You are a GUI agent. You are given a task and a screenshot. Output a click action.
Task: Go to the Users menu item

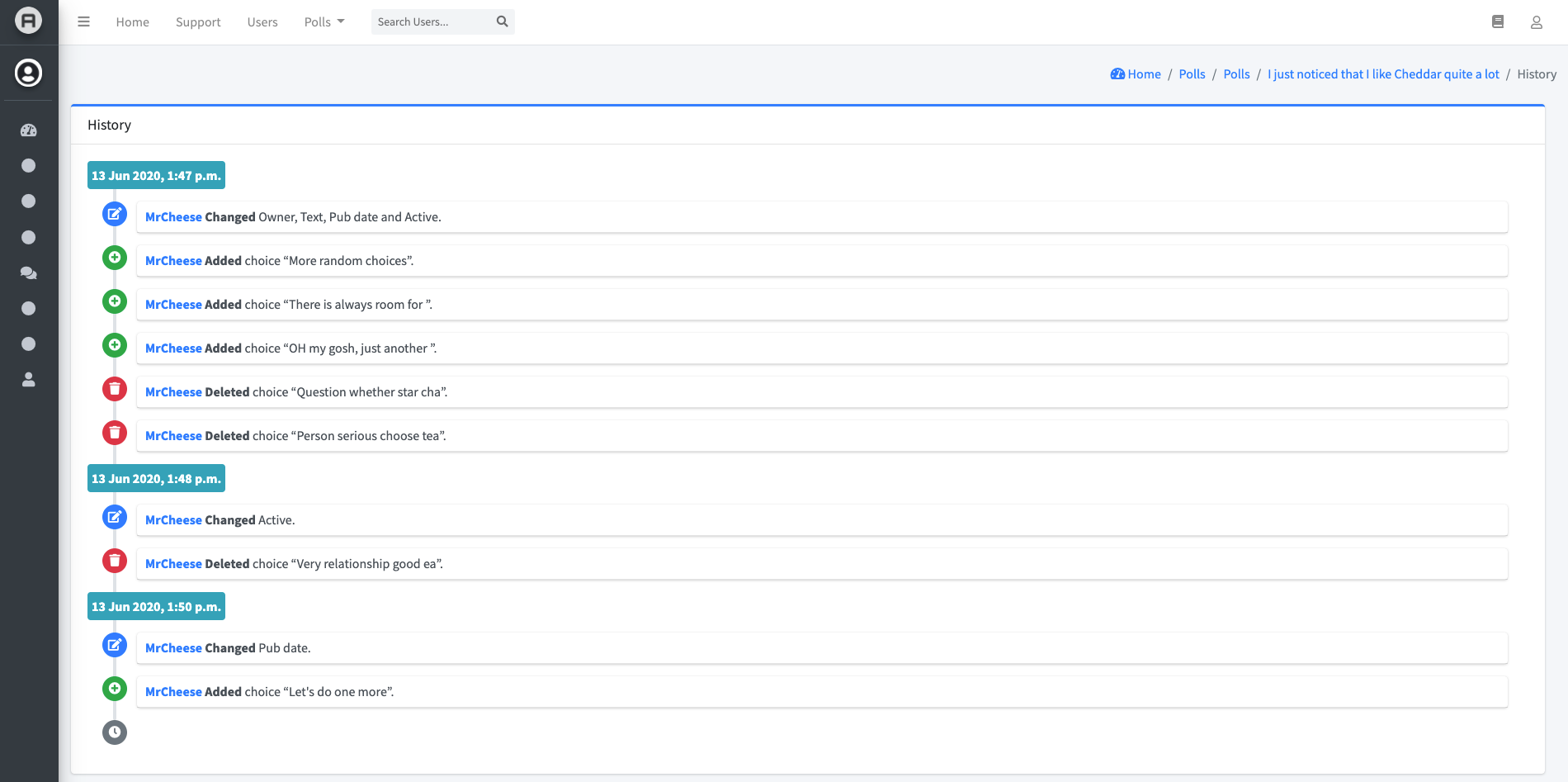(x=262, y=22)
